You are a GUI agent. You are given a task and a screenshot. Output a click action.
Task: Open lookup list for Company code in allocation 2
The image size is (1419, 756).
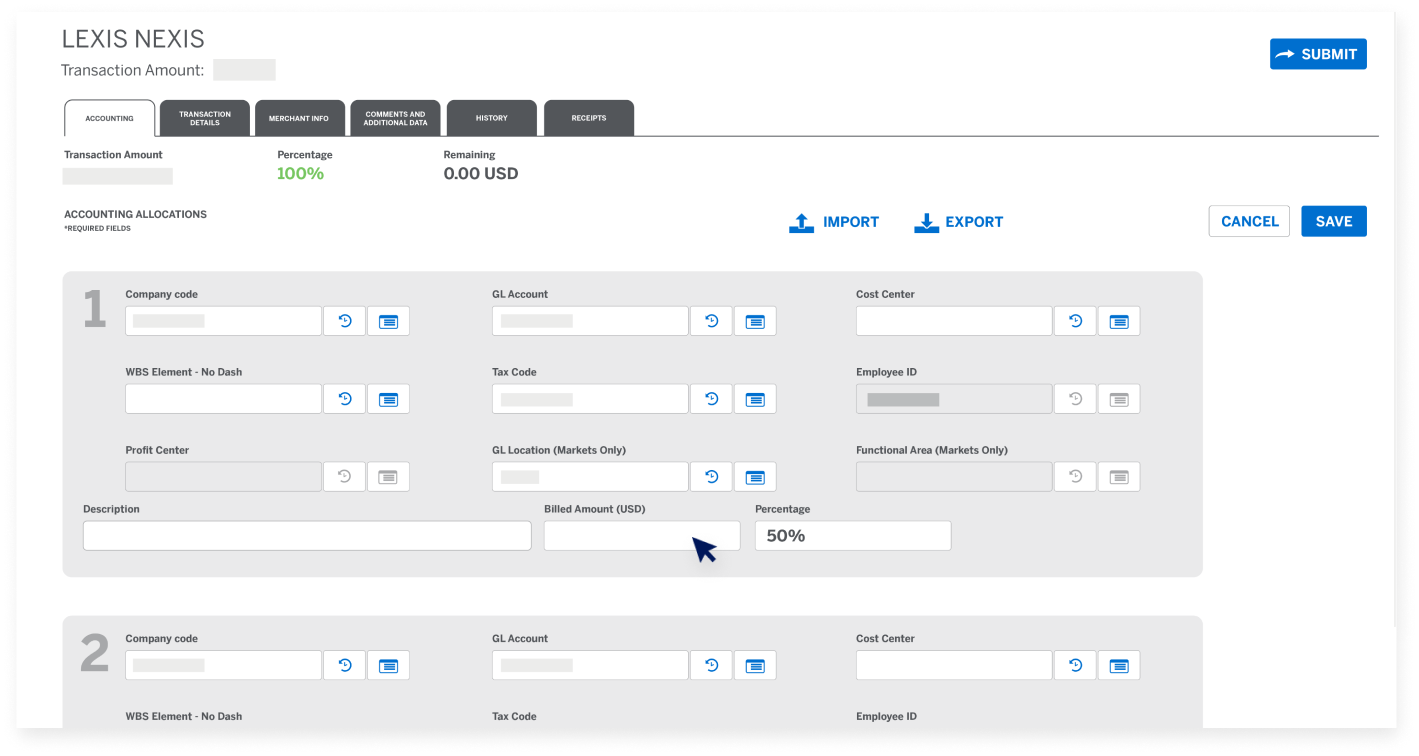(x=388, y=665)
